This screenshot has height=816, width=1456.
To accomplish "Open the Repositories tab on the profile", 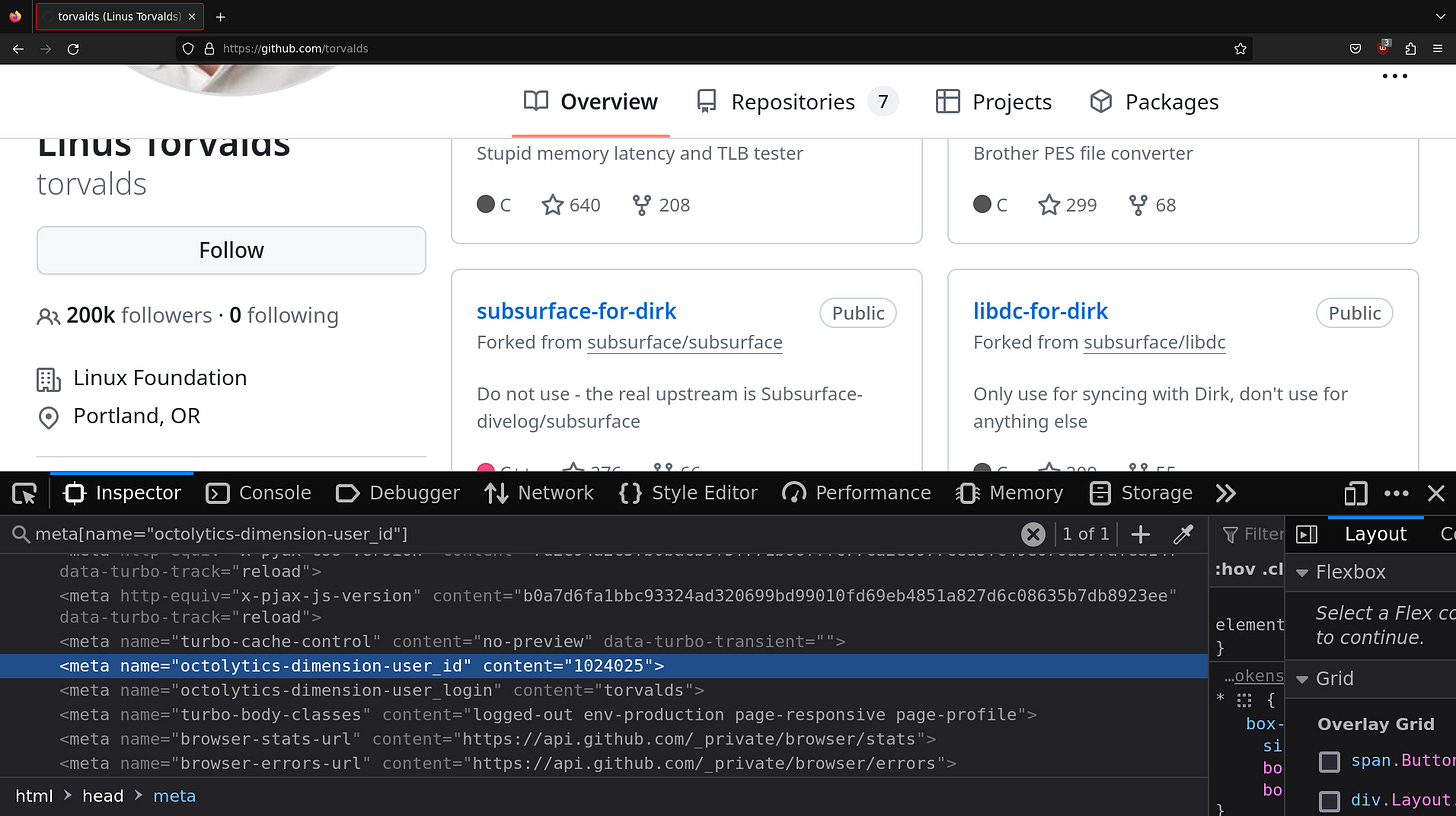I will (795, 101).
